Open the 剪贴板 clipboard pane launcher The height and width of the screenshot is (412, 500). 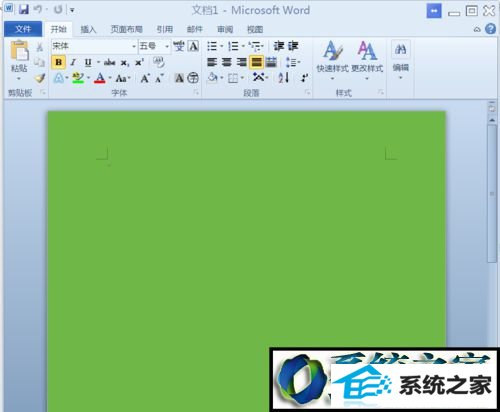[x=43, y=93]
